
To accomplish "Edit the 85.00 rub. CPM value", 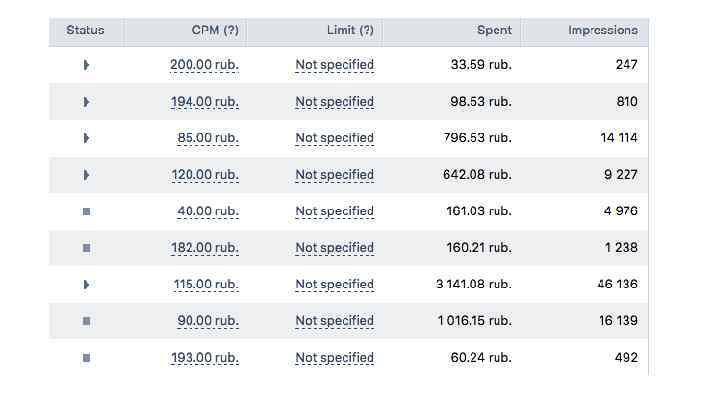I will tap(208, 138).
